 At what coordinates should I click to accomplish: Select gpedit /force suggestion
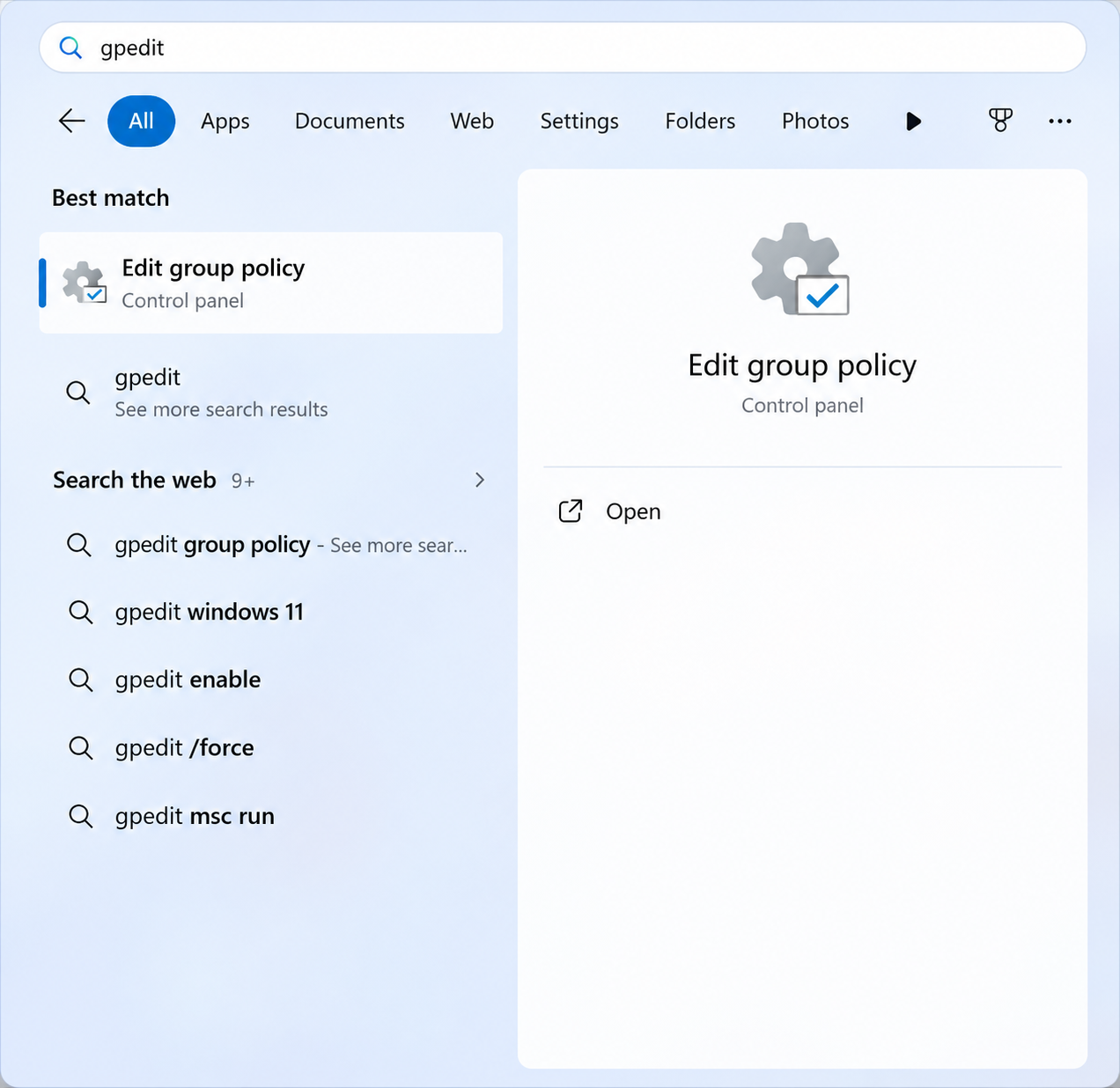point(271,747)
